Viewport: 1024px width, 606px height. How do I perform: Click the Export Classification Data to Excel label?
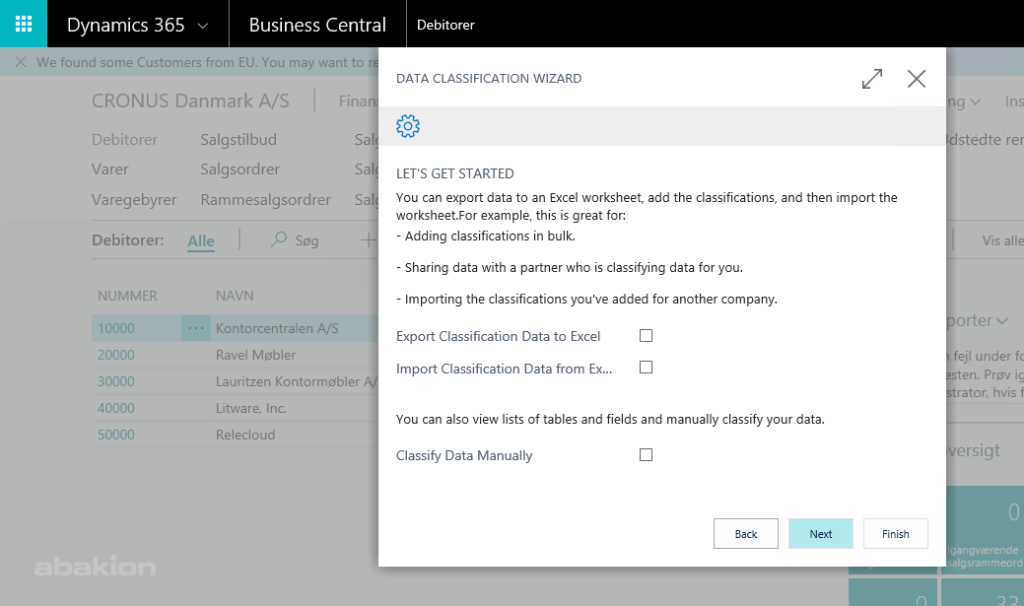pos(498,336)
